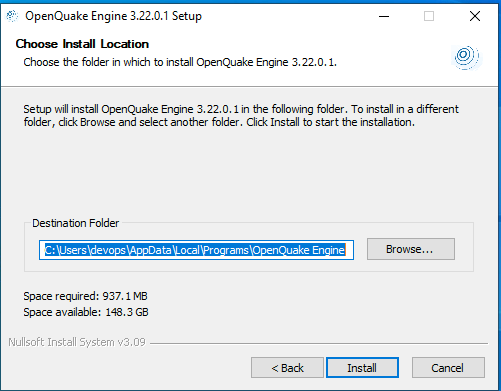Screen dimensions: 501x391
Task: Click the 'Setup will install OpenQuake Engine' instruction paragraph
Action: 241,116
